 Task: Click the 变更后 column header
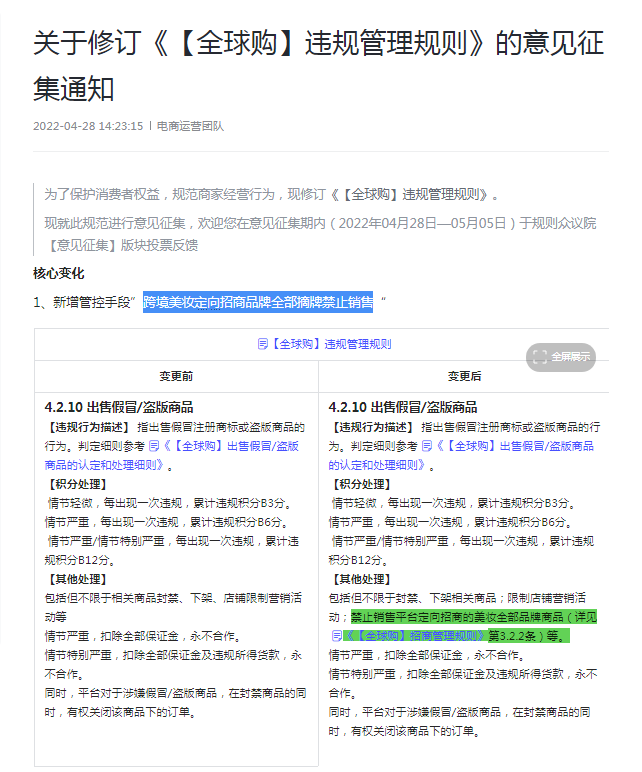[x=464, y=376]
